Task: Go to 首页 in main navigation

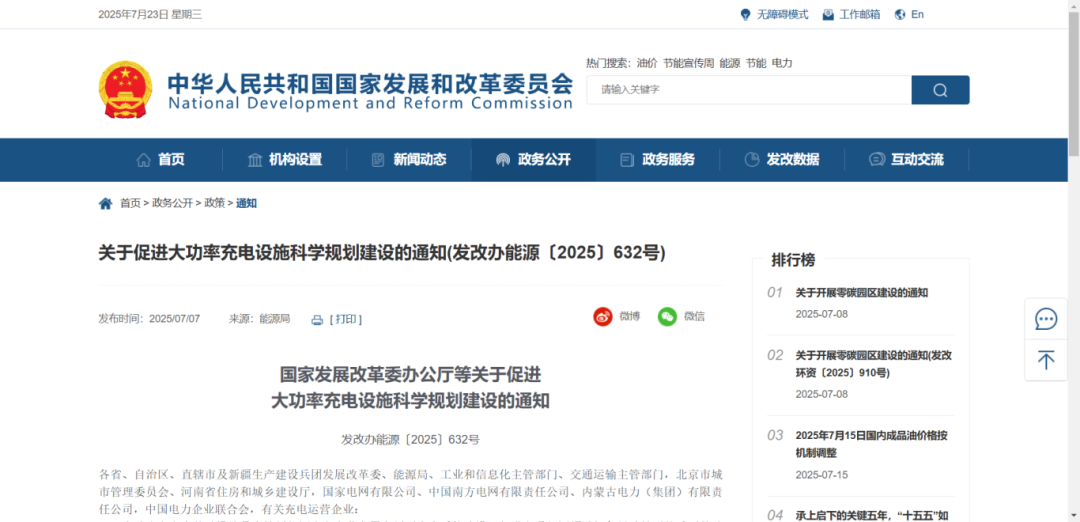Action: click(x=160, y=160)
